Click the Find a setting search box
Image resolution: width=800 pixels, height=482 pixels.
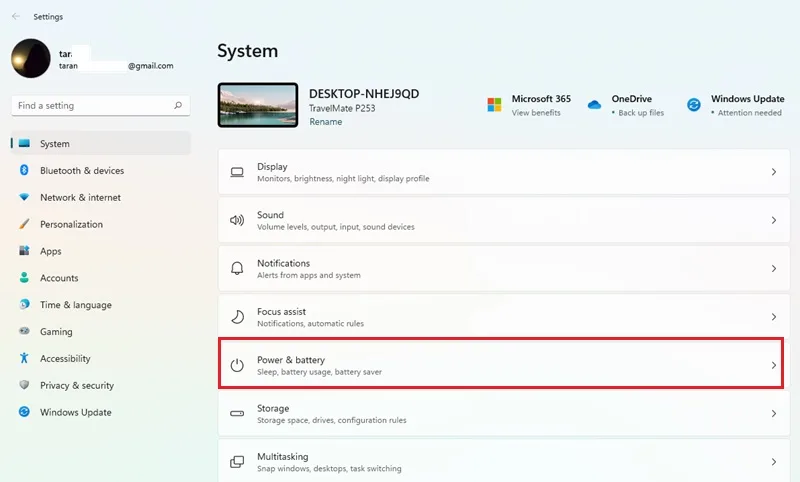click(x=101, y=106)
